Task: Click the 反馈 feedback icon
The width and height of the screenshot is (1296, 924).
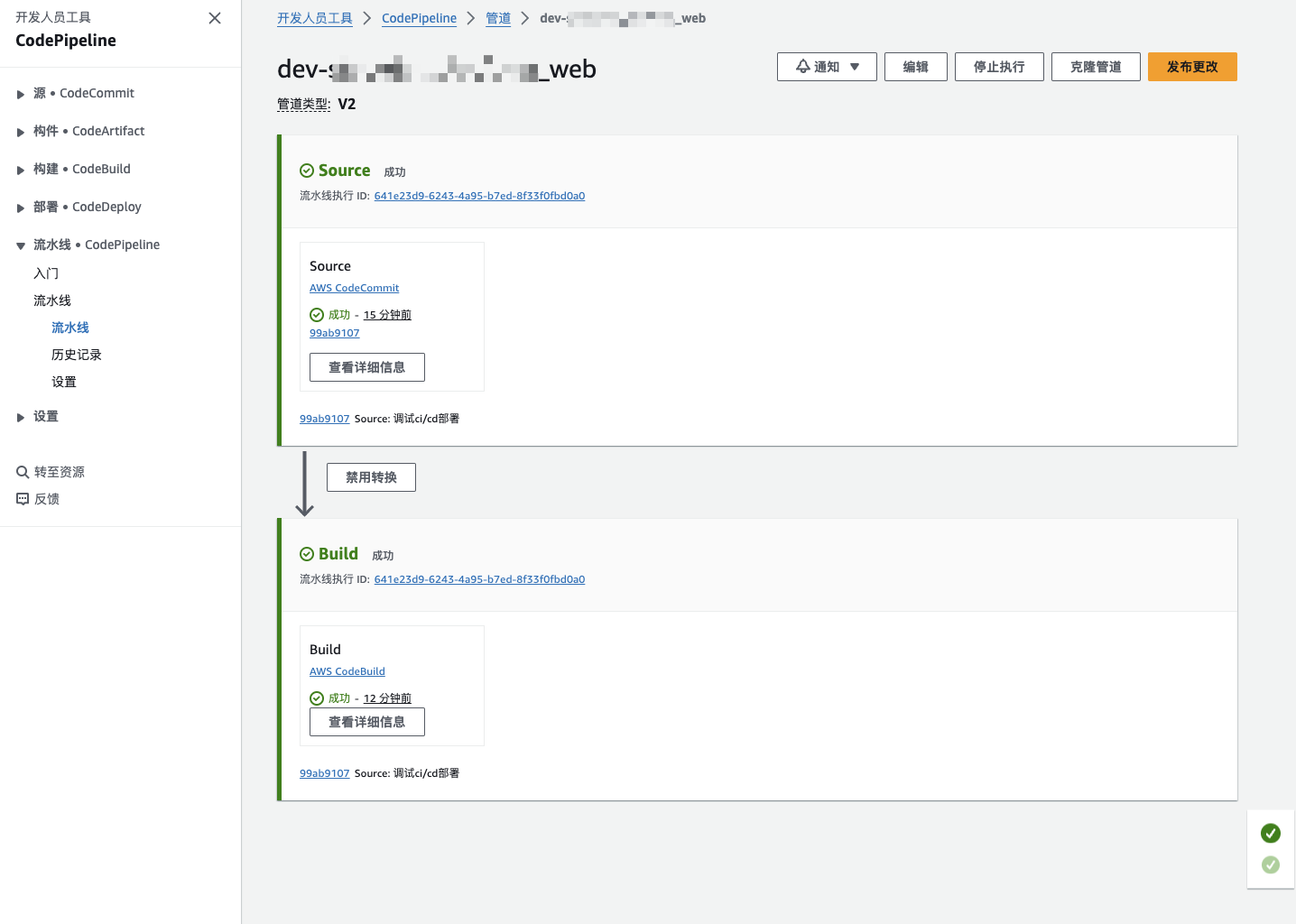Action: pos(23,499)
